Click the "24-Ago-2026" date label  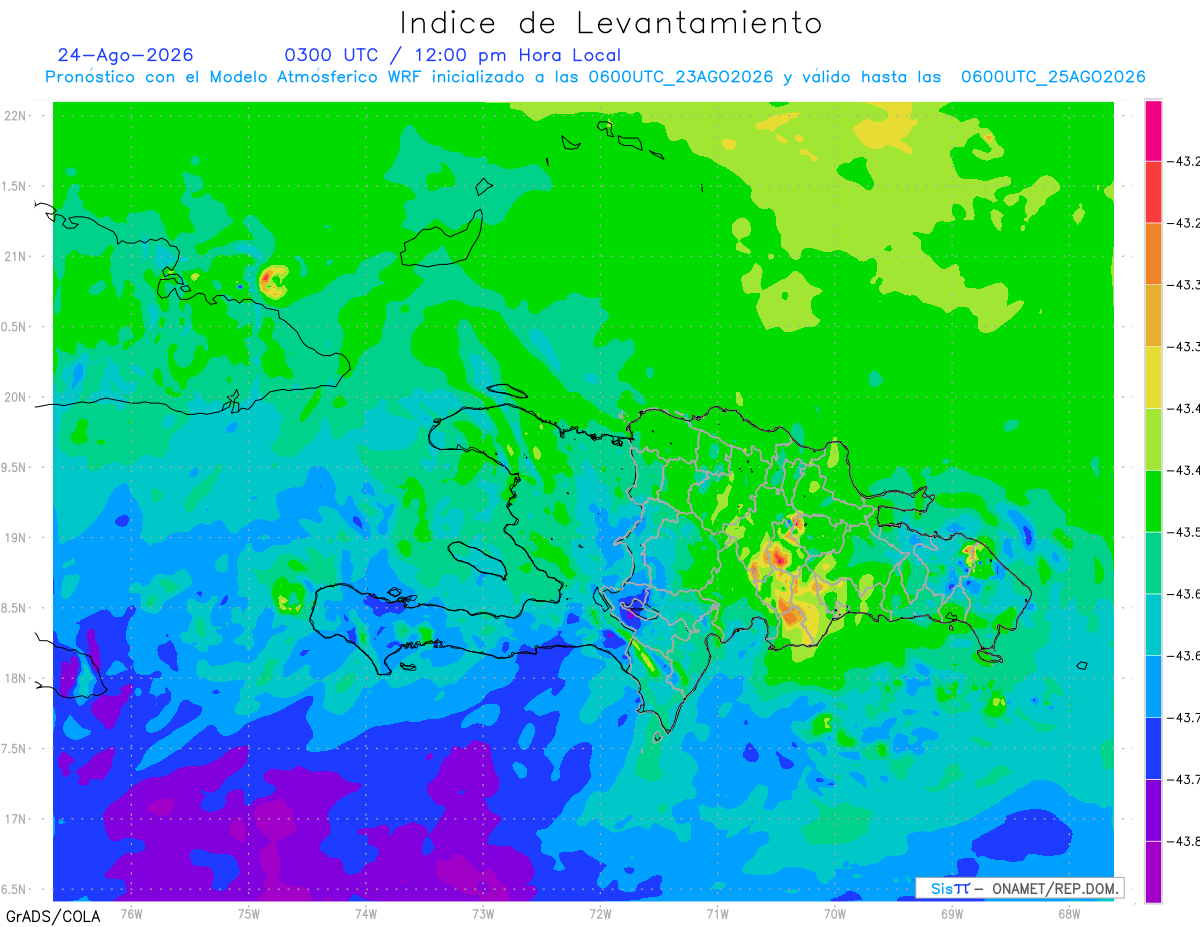tap(125, 55)
